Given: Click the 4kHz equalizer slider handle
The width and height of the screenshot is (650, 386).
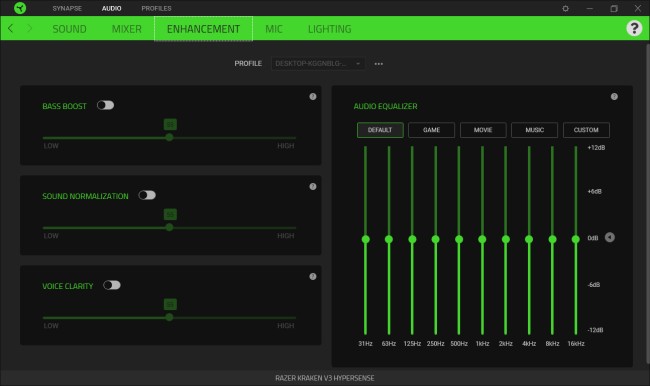Looking at the screenshot, I should 529,239.
